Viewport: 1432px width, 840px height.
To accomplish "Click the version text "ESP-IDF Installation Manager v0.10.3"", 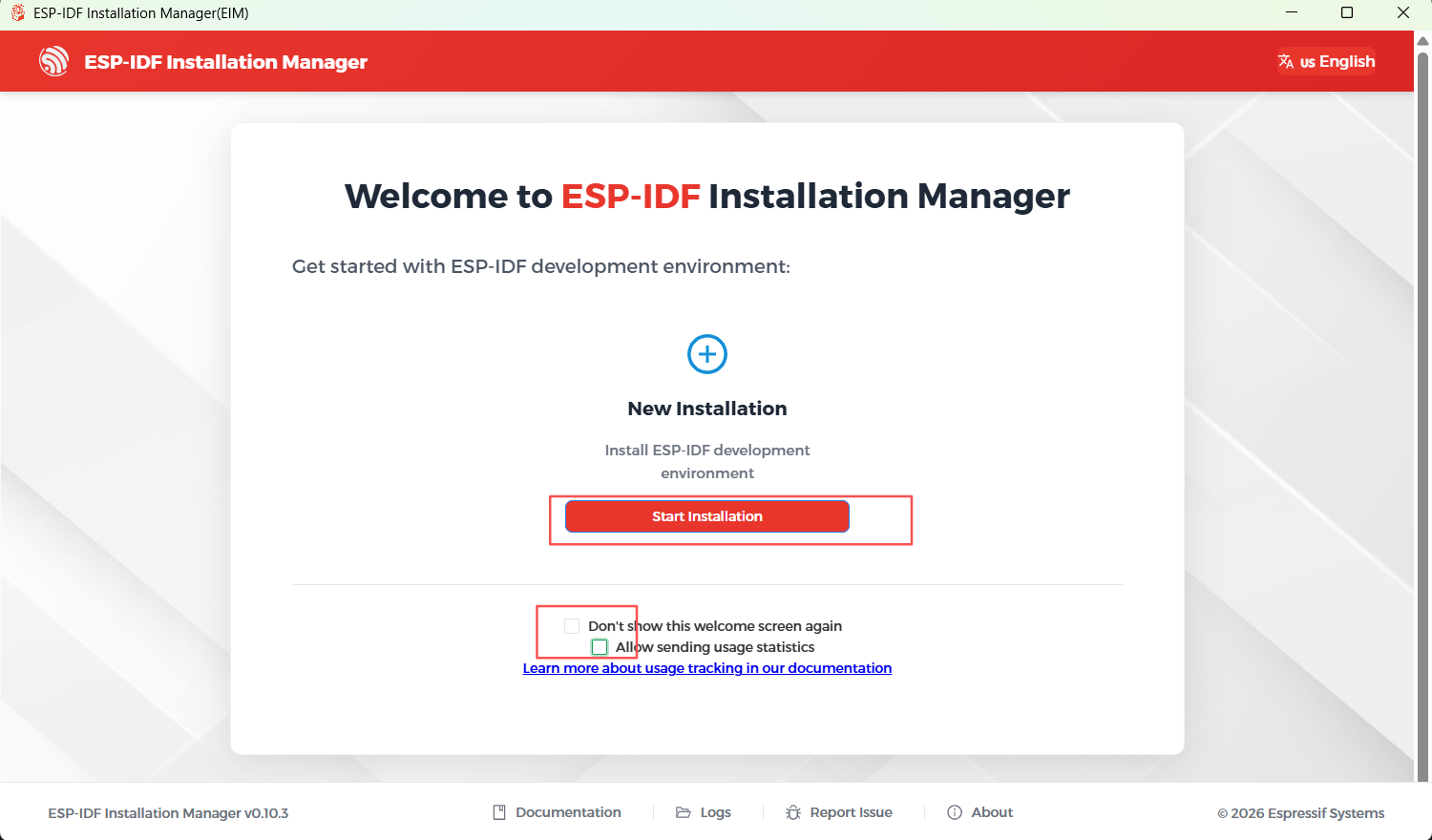I will click(168, 813).
